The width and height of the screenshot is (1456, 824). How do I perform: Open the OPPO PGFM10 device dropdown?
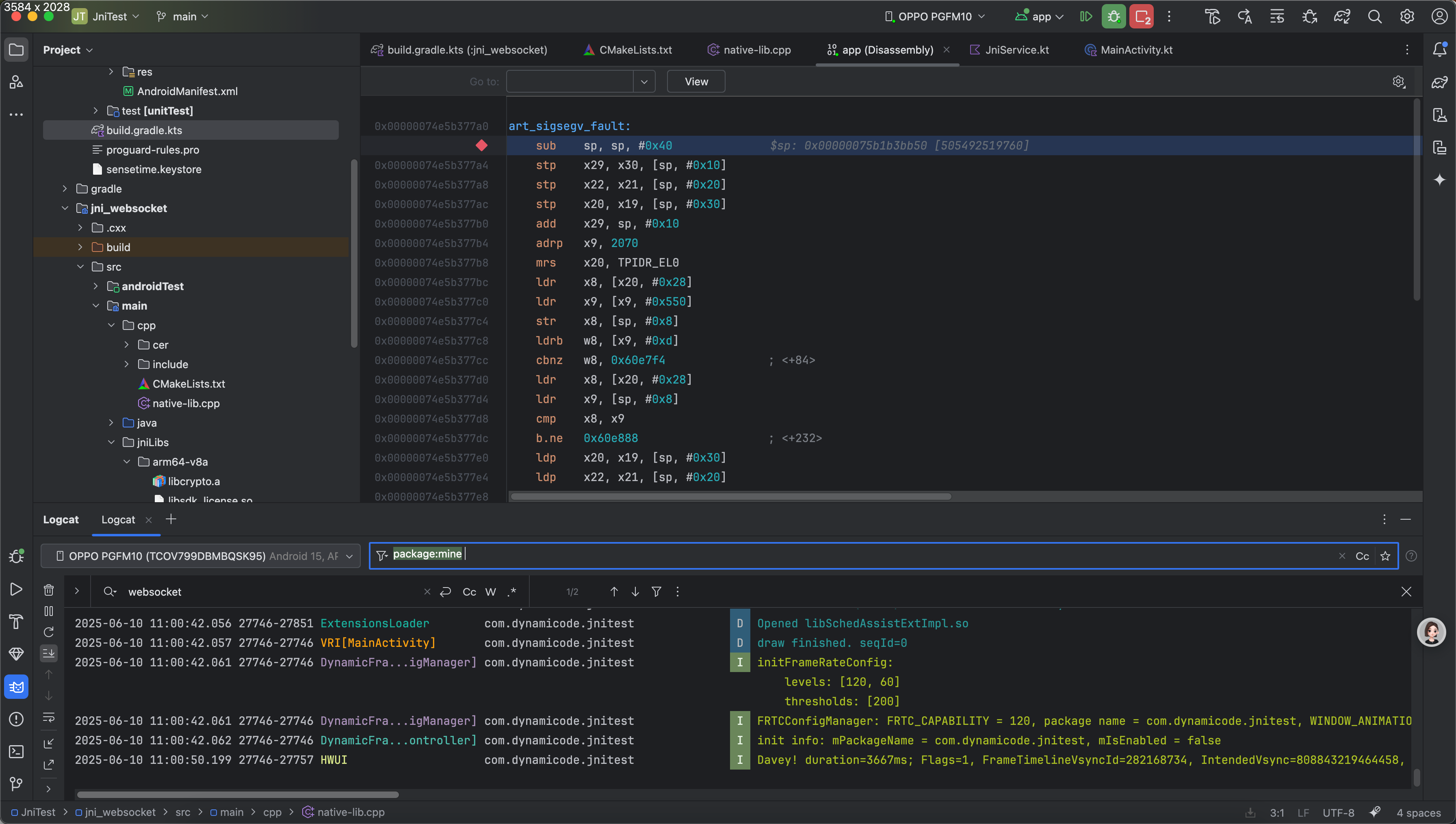[x=934, y=16]
